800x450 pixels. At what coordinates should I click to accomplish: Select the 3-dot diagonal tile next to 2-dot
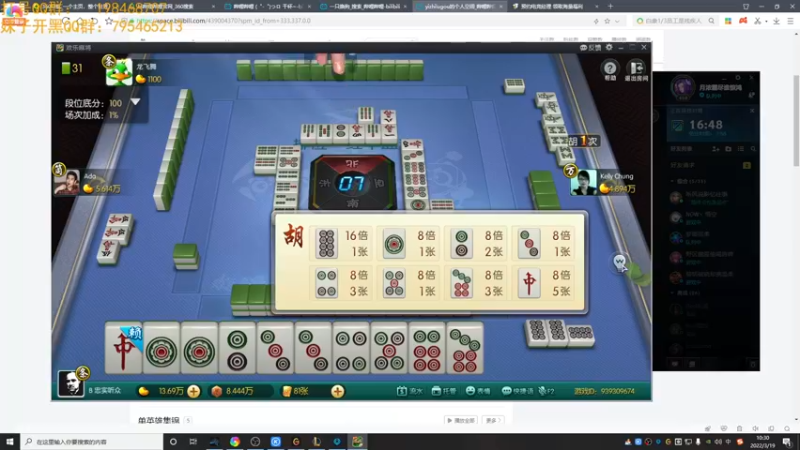point(275,348)
